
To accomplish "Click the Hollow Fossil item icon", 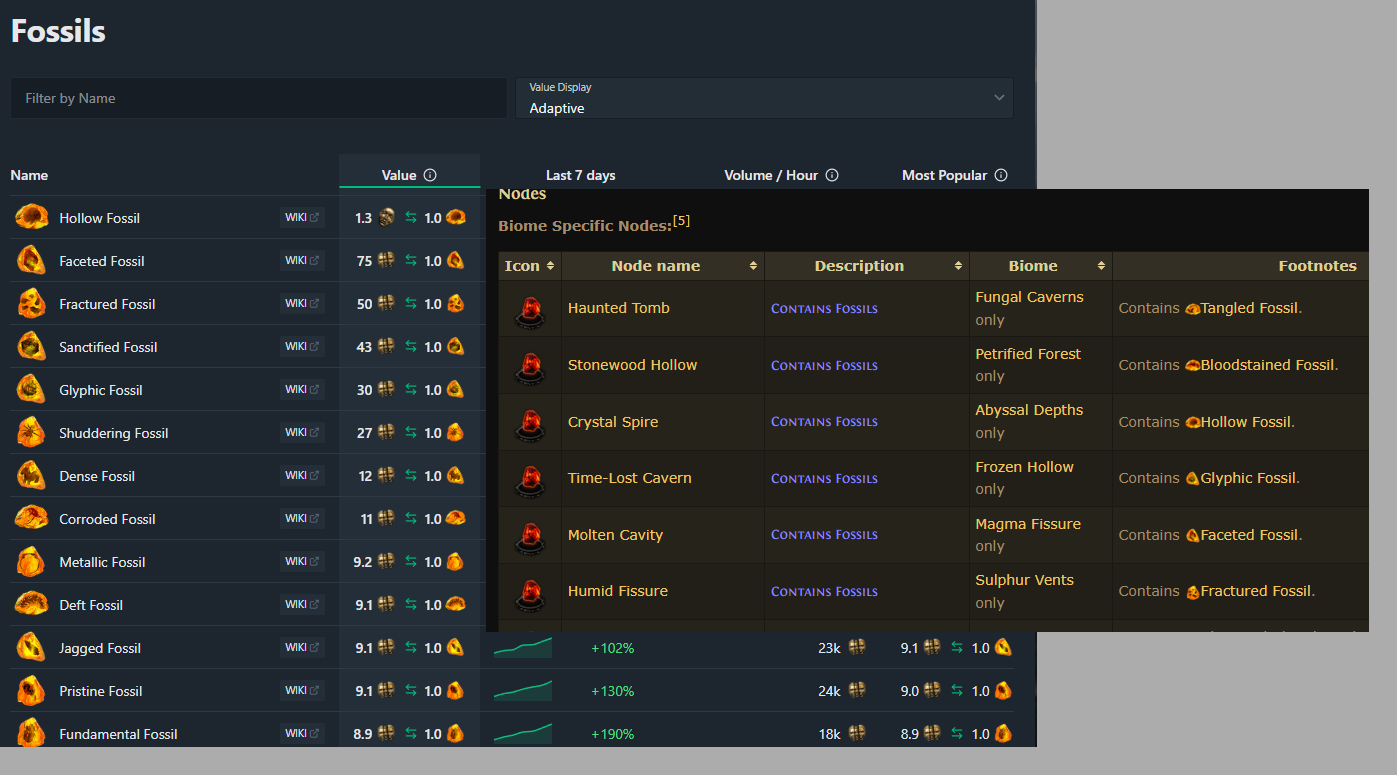I will pos(32,217).
